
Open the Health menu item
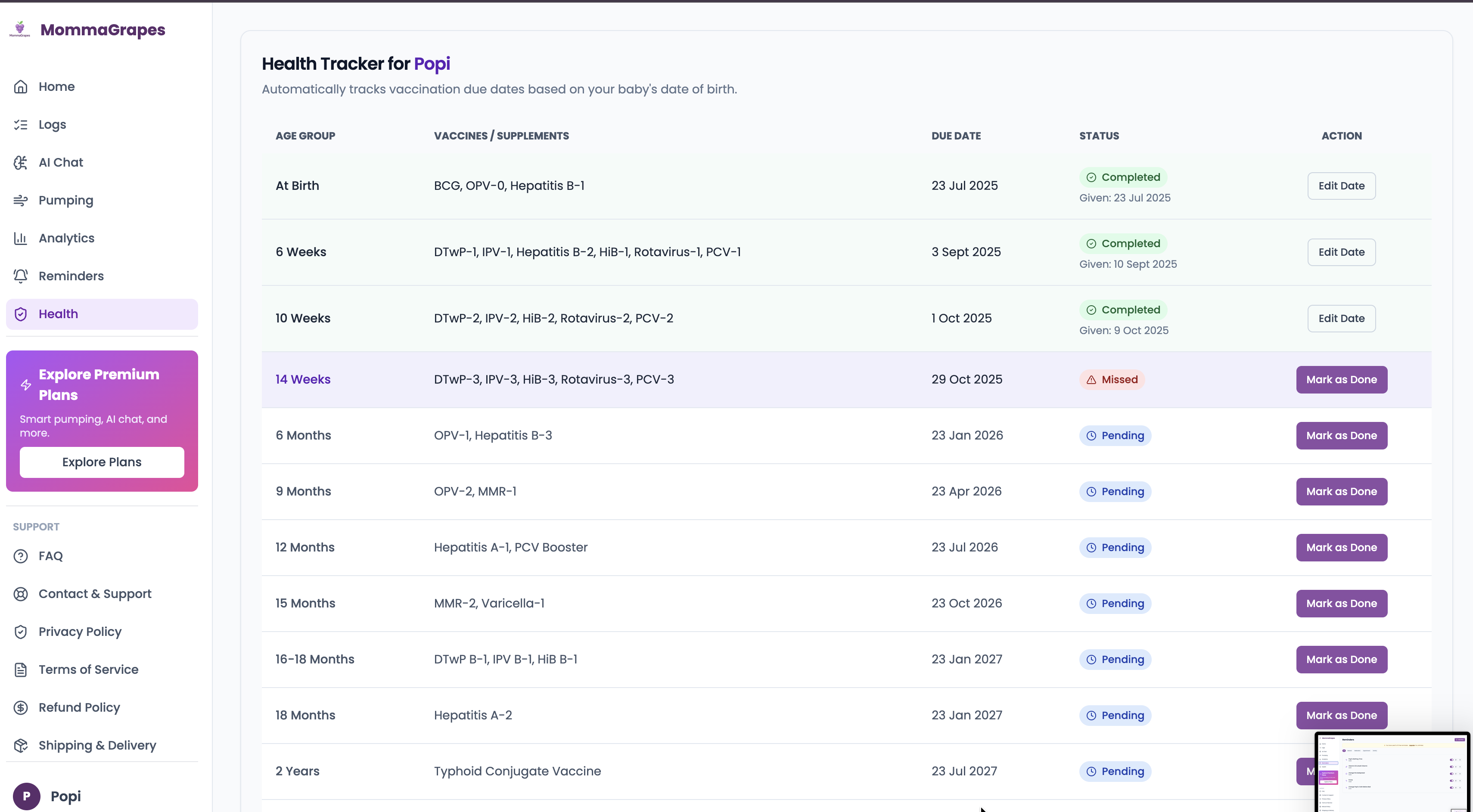click(x=58, y=314)
